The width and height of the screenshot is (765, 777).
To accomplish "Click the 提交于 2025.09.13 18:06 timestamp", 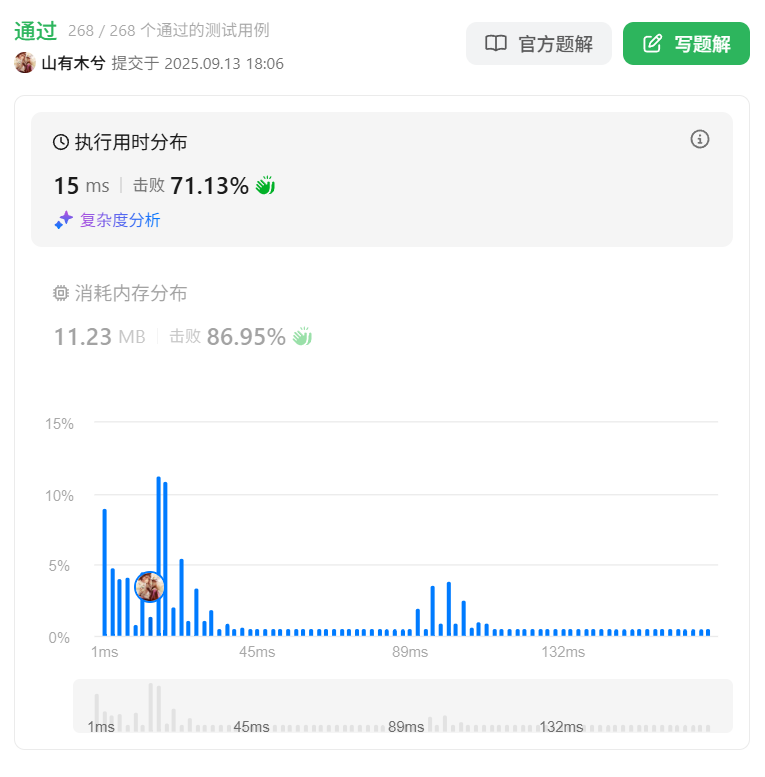I will 198,63.
